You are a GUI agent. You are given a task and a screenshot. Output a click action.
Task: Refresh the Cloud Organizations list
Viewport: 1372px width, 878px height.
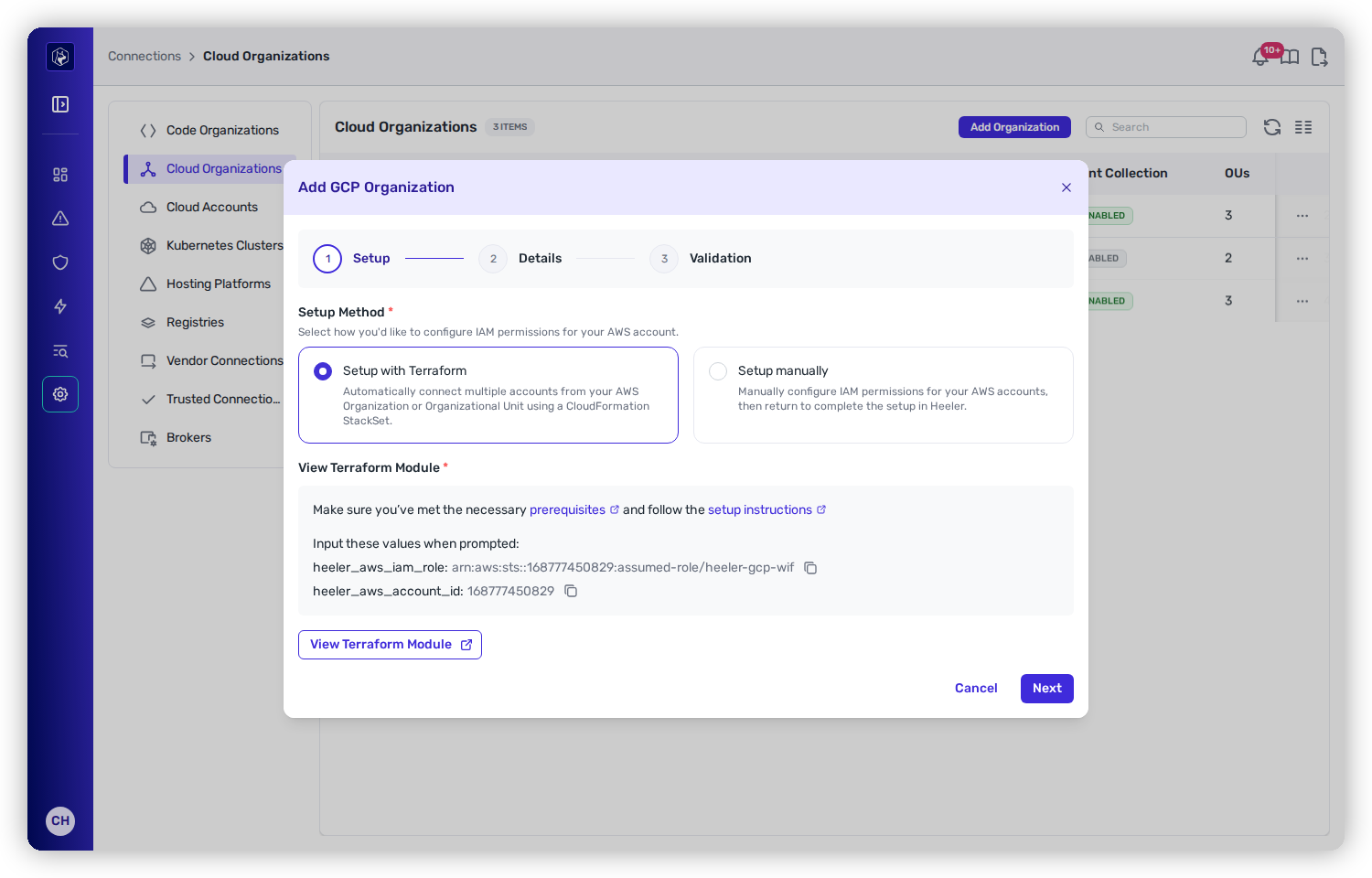(1272, 127)
